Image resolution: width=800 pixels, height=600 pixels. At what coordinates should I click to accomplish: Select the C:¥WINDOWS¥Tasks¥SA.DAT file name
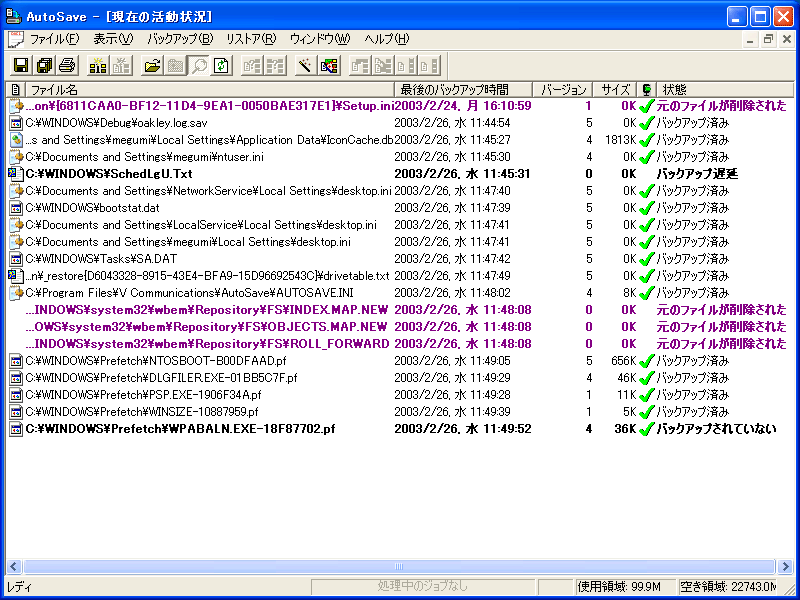click(101, 259)
